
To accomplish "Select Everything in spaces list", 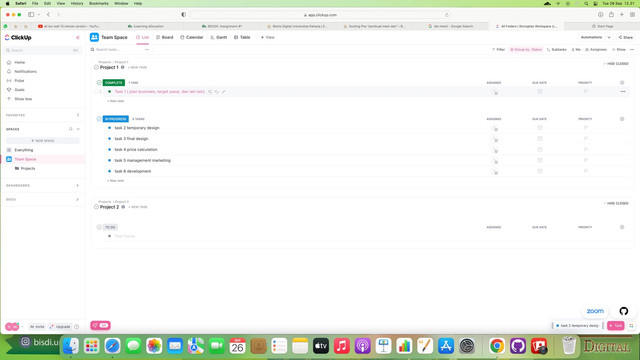I will coord(24,150).
